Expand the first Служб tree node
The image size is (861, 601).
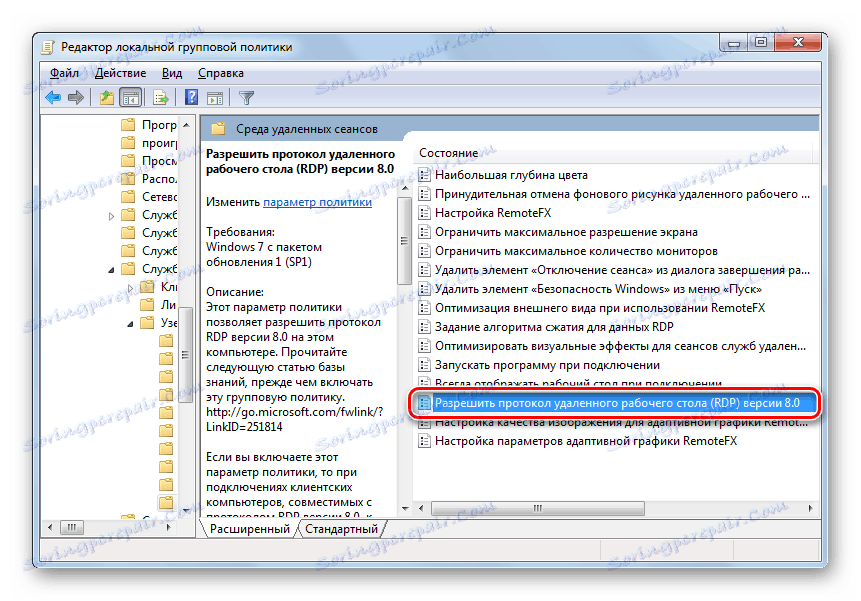pos(111,216)
